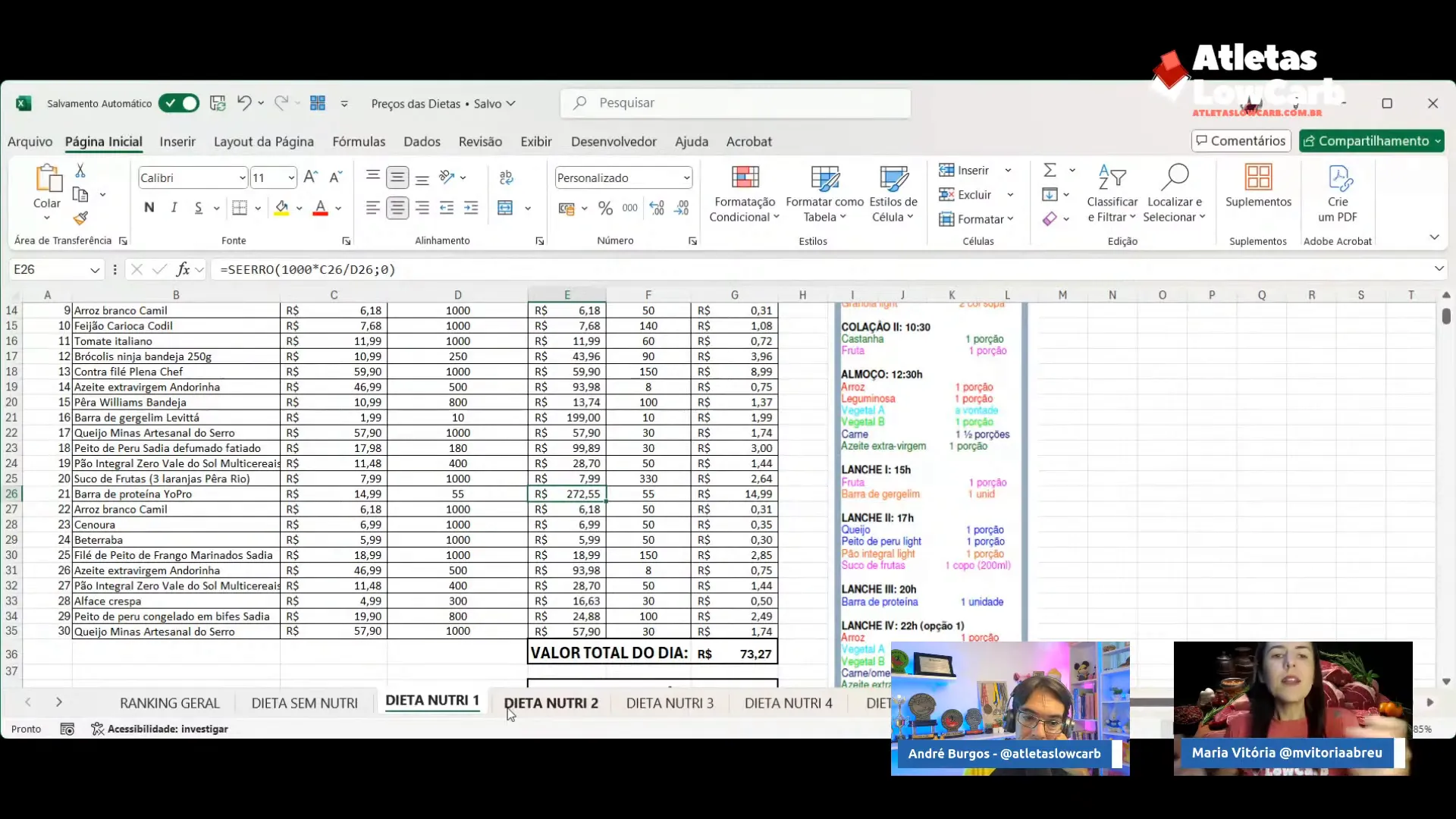
Task: Click the Comentários button
Action: click(x=1241, y=141)
